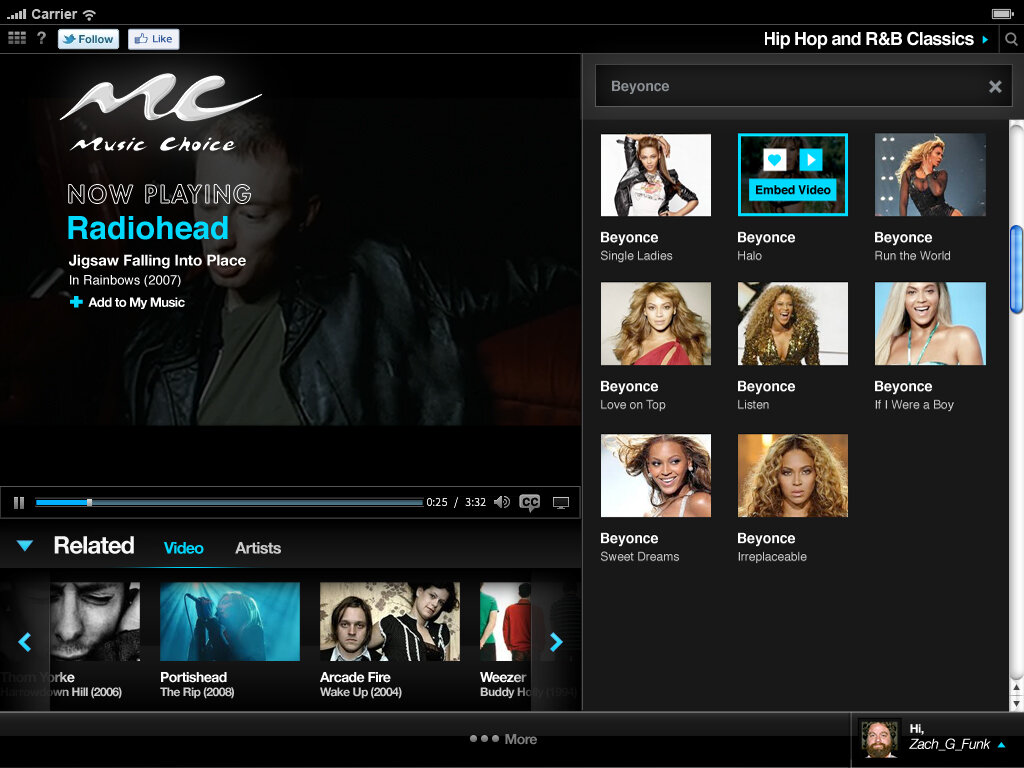This screenshot has height=768, width=1024.
Task: Click the Add to My Music plus icon
Action: point(76,302)
